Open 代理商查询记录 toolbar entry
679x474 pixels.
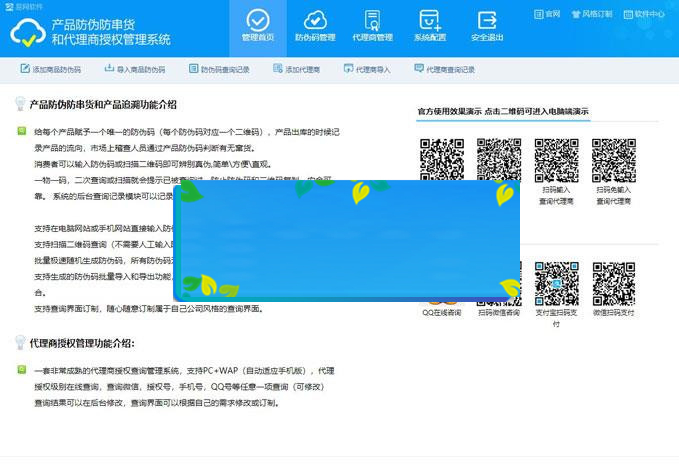[x=444, y=70]
